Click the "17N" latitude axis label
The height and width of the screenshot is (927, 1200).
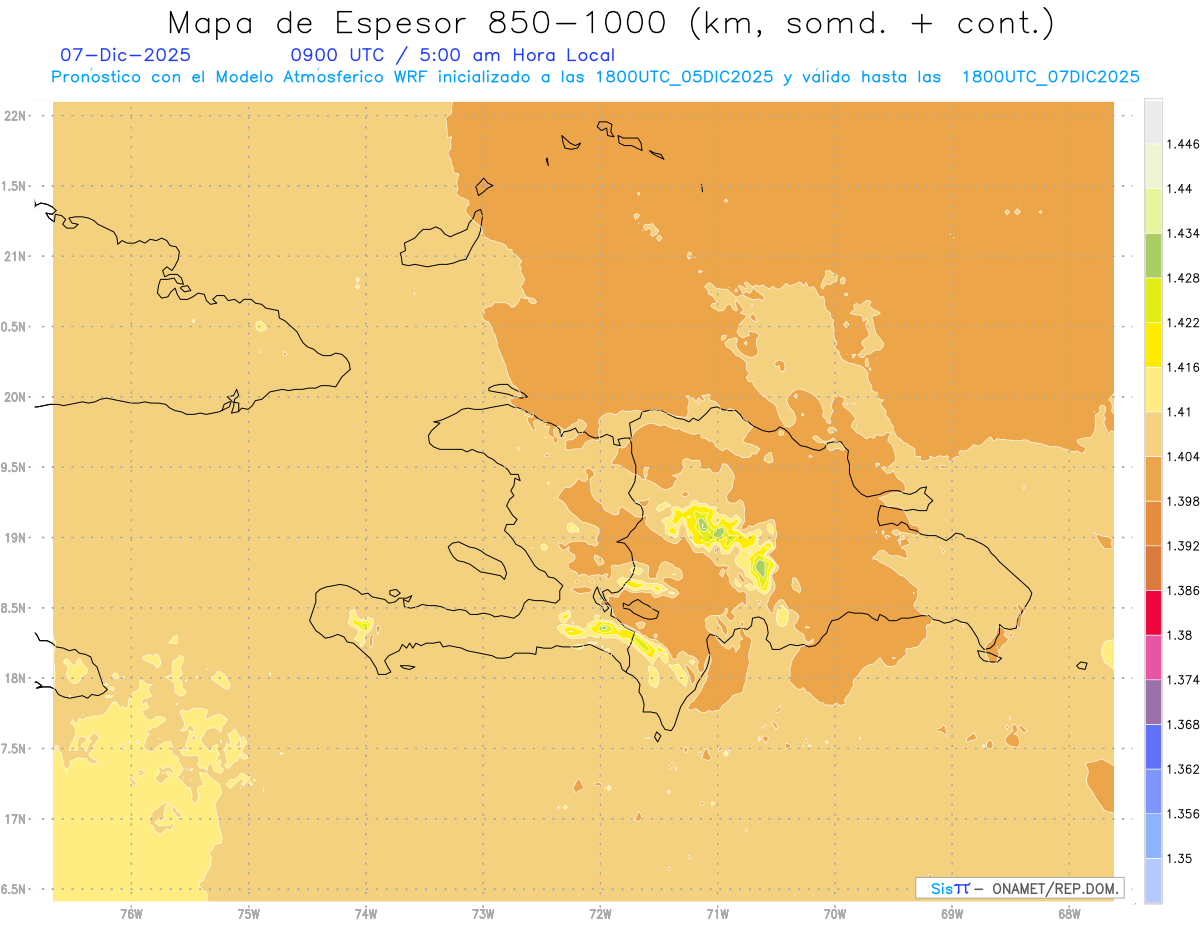(x=15, y=820)
